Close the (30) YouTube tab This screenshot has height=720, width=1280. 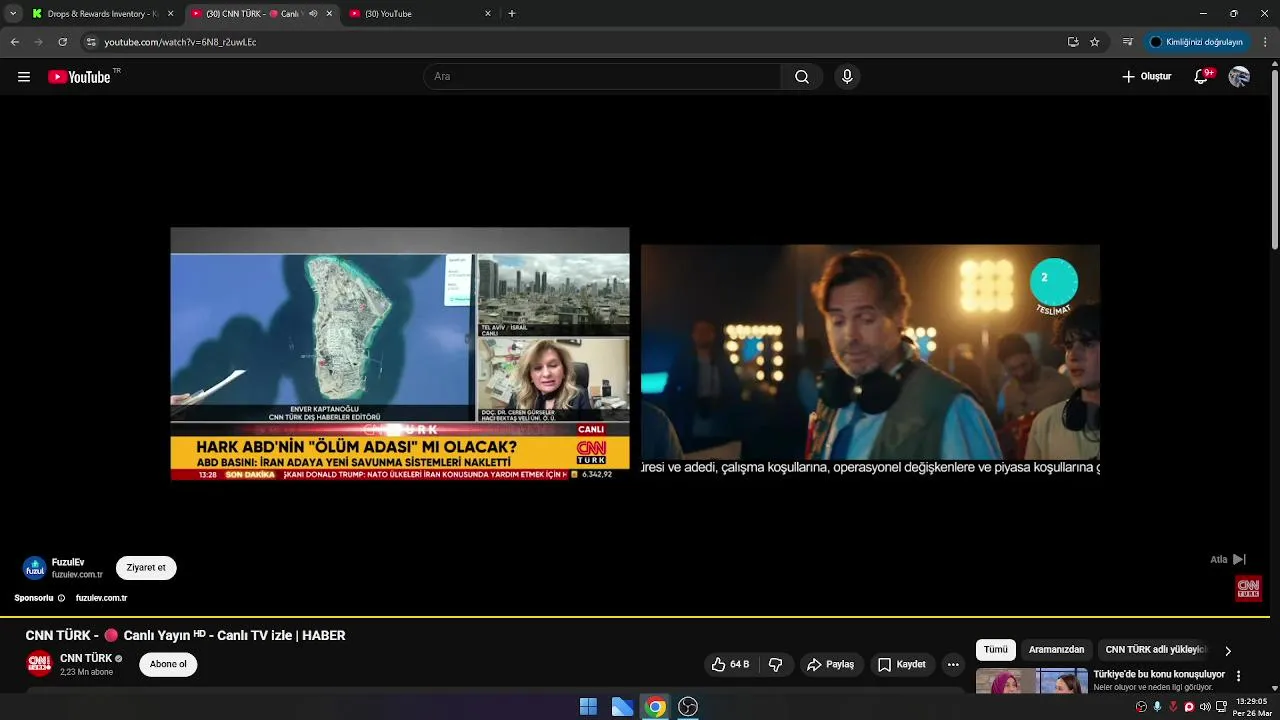(x=488, y=14)
